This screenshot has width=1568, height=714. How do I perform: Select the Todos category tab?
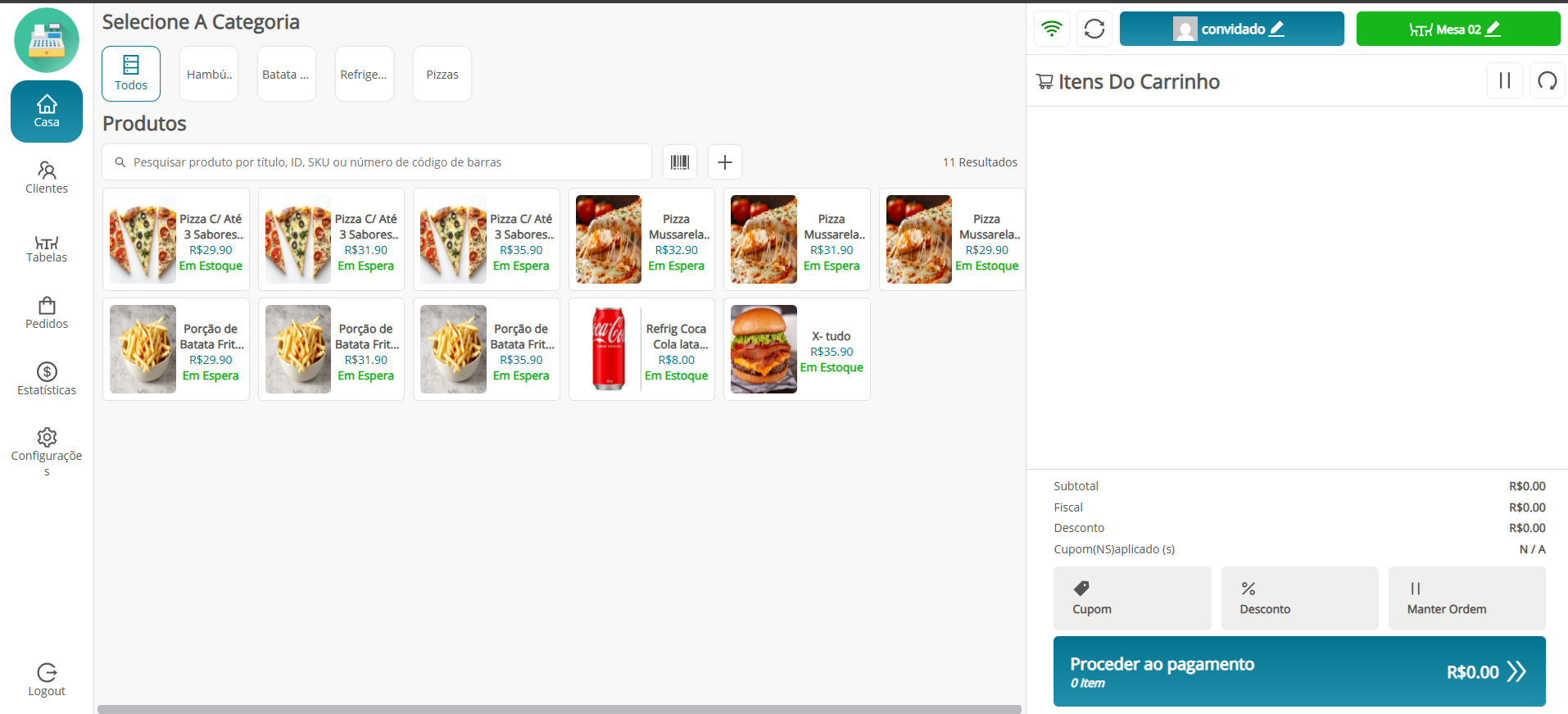tap(131, 74)
